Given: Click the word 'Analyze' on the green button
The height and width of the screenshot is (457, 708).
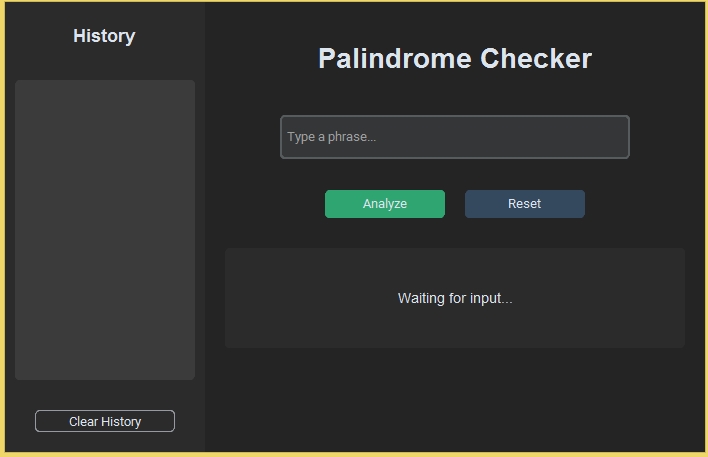Looking at the screenshot, I should click(385, 204).
